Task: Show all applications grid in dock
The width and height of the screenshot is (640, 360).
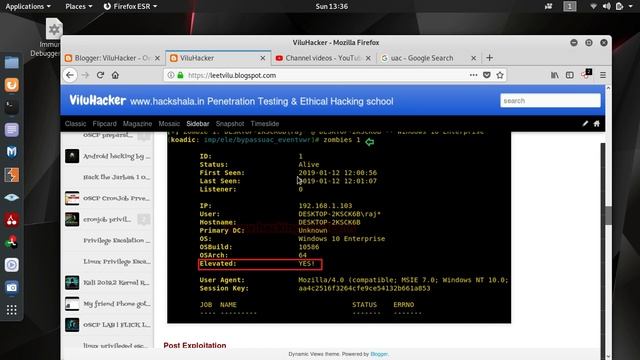Action: click(11, 310)
